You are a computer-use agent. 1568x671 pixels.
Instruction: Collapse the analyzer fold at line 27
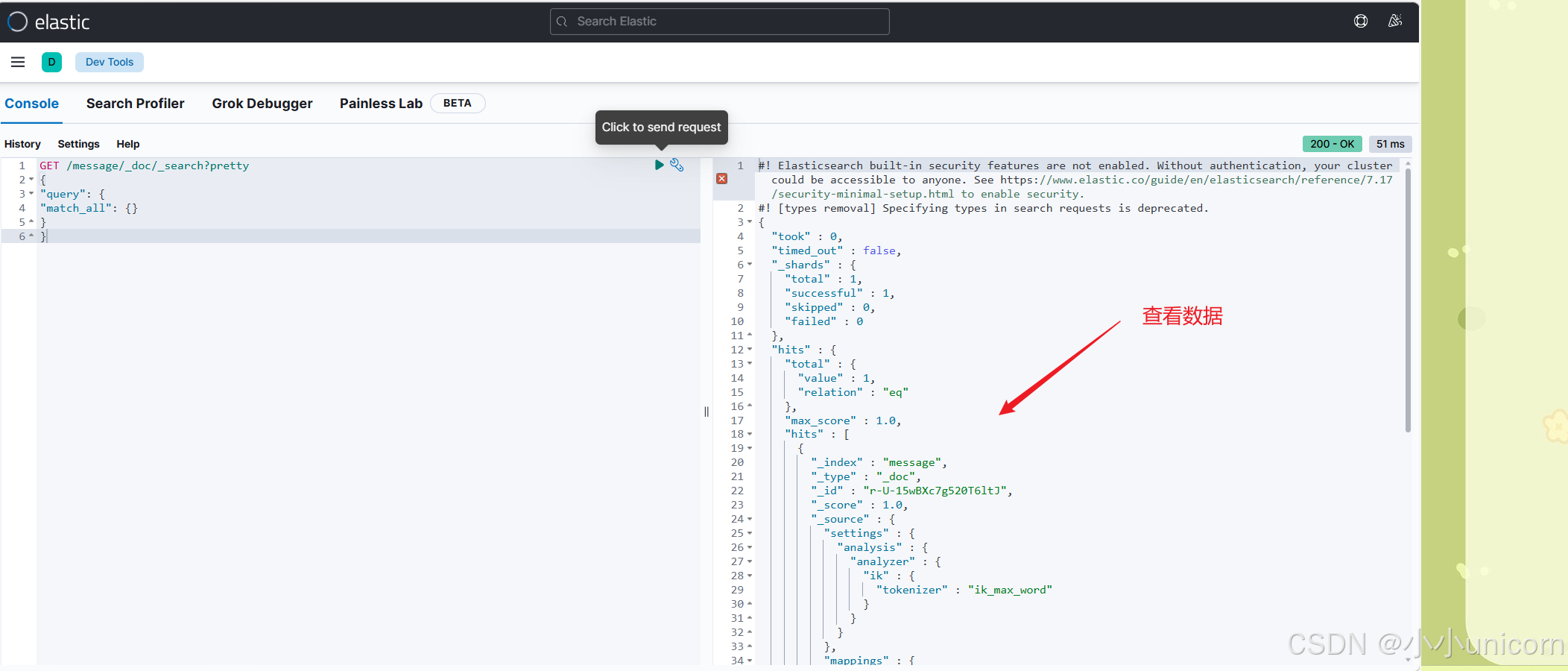click(750, 561)
